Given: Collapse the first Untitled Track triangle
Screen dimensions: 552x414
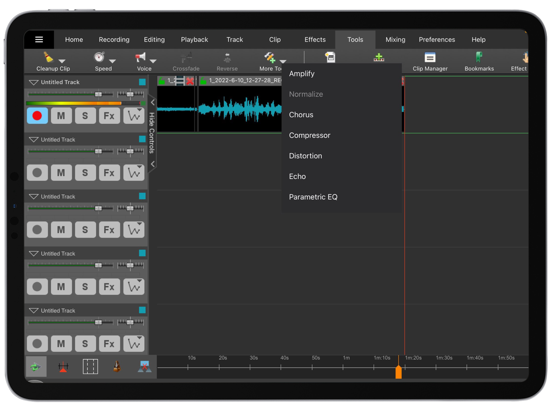Looking at the screenshot, I should click(x=33, y=82).
